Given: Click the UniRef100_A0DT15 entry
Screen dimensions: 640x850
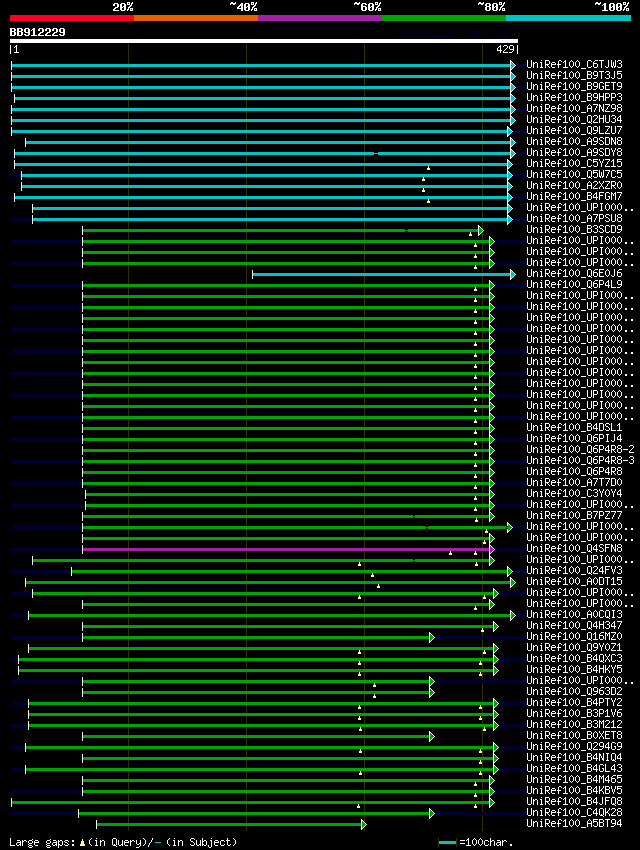Looking at the screenshot, I should click(x=574, y=581).
